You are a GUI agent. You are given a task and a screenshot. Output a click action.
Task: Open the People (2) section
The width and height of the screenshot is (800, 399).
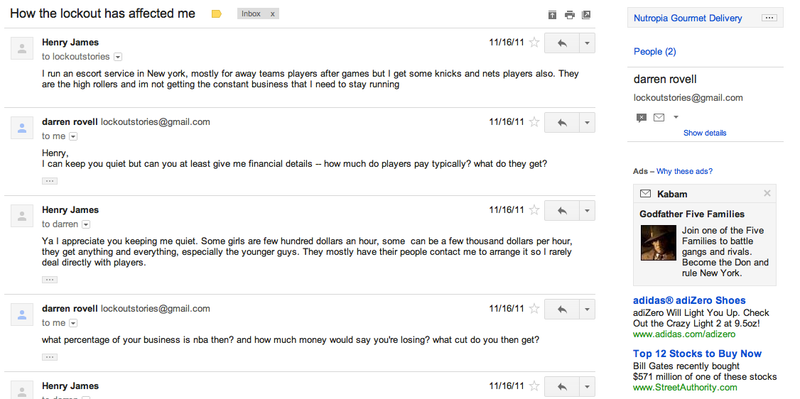655,52
